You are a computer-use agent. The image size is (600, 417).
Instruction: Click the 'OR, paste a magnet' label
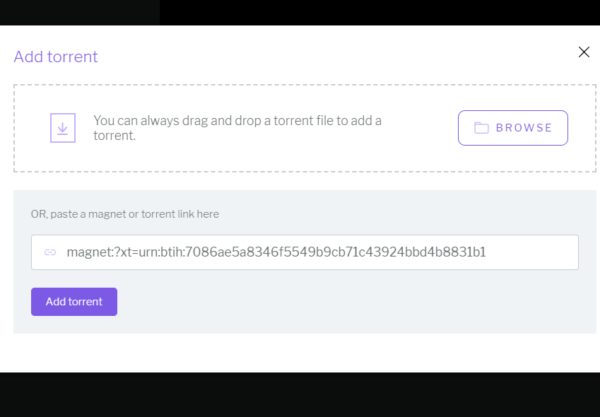coord(125,214)
